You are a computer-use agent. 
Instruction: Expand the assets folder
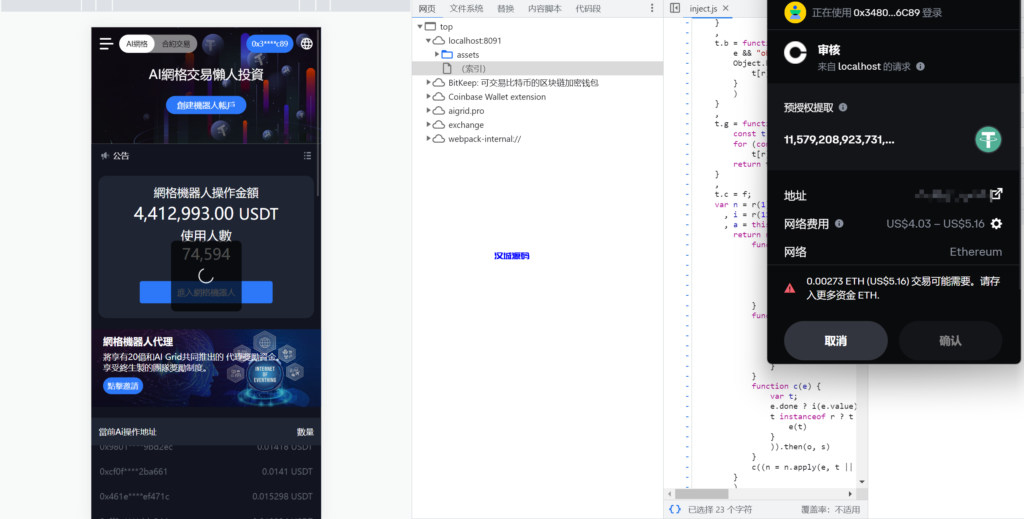(x=438, y=54)
